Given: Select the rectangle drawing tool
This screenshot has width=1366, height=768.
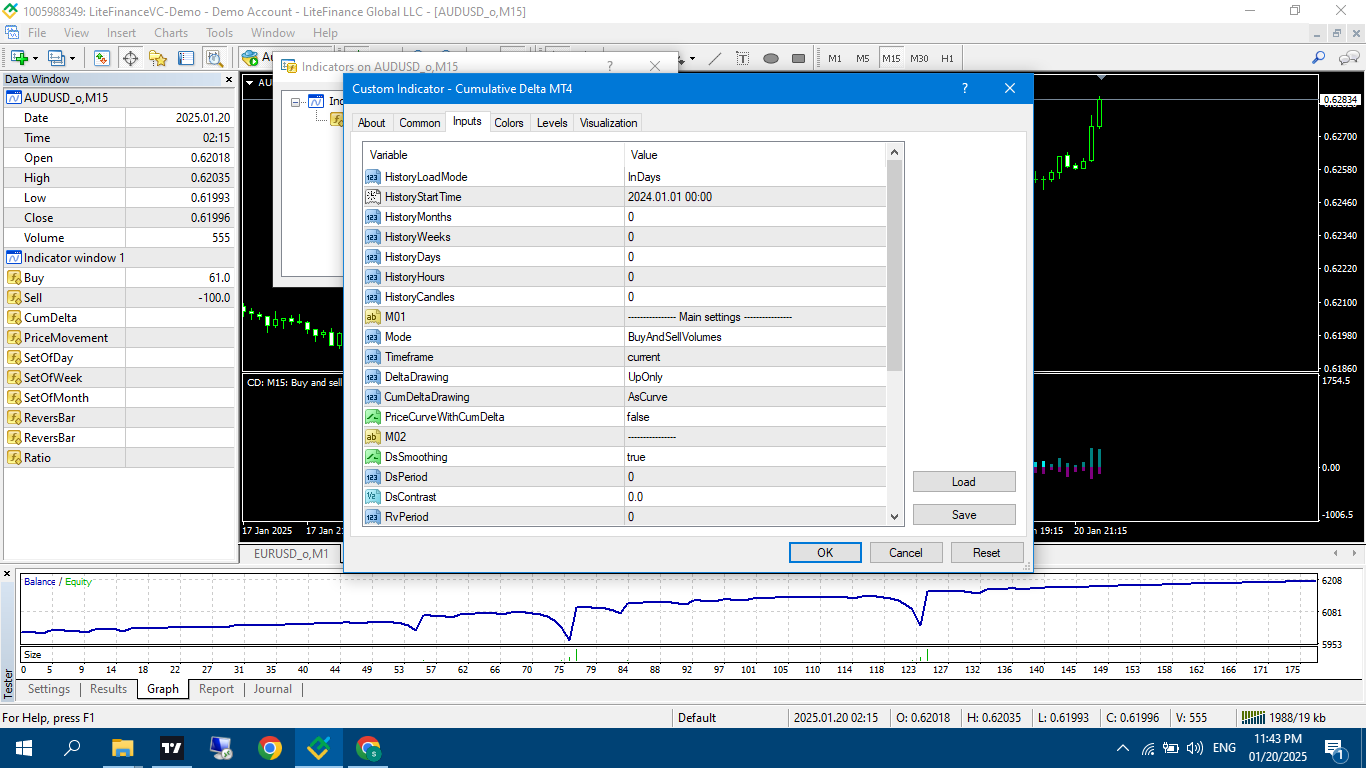Looking at the screenshot, I should [x=799, y=58].
